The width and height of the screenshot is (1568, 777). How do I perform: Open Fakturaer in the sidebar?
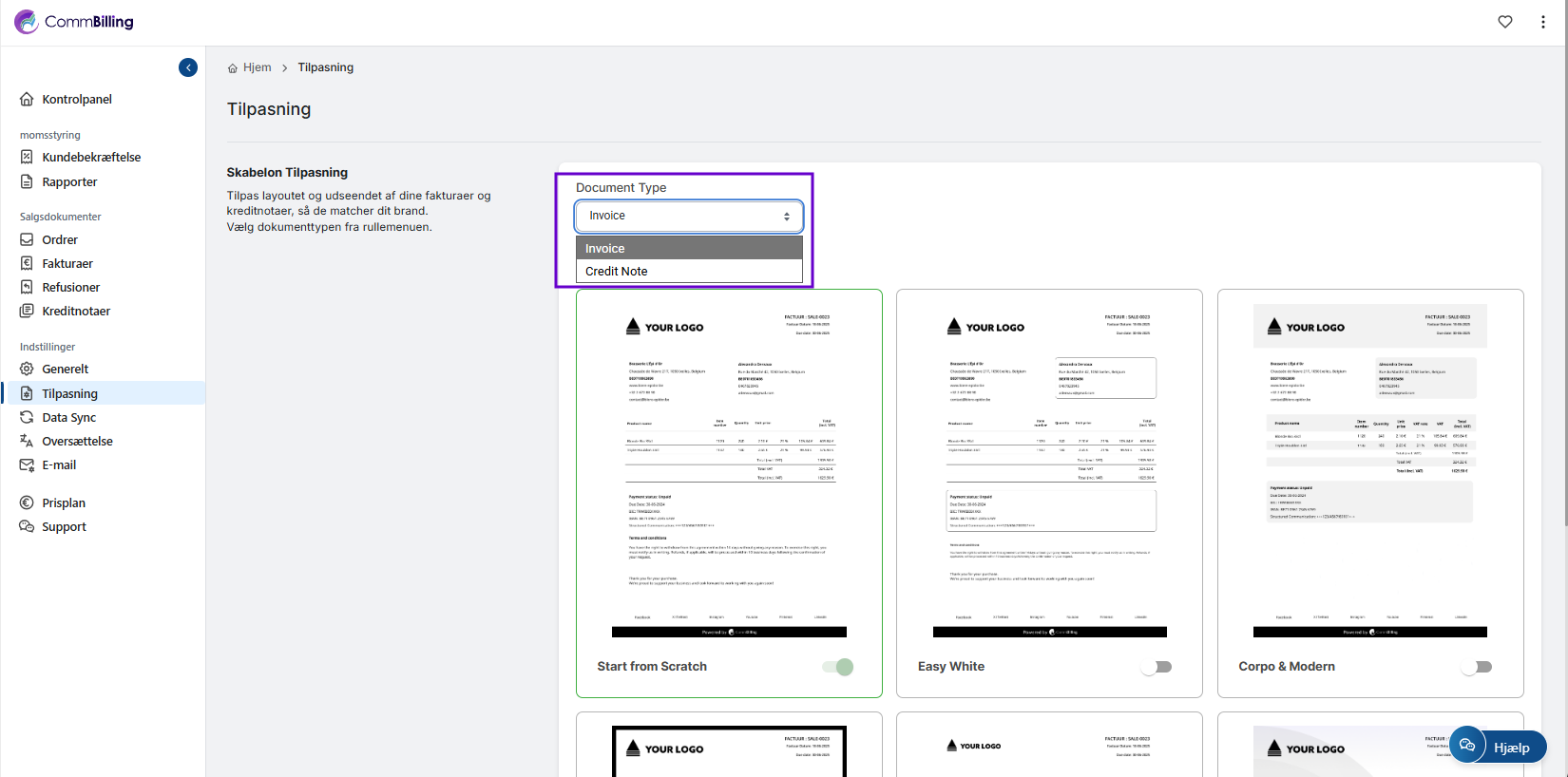[67, 263]
